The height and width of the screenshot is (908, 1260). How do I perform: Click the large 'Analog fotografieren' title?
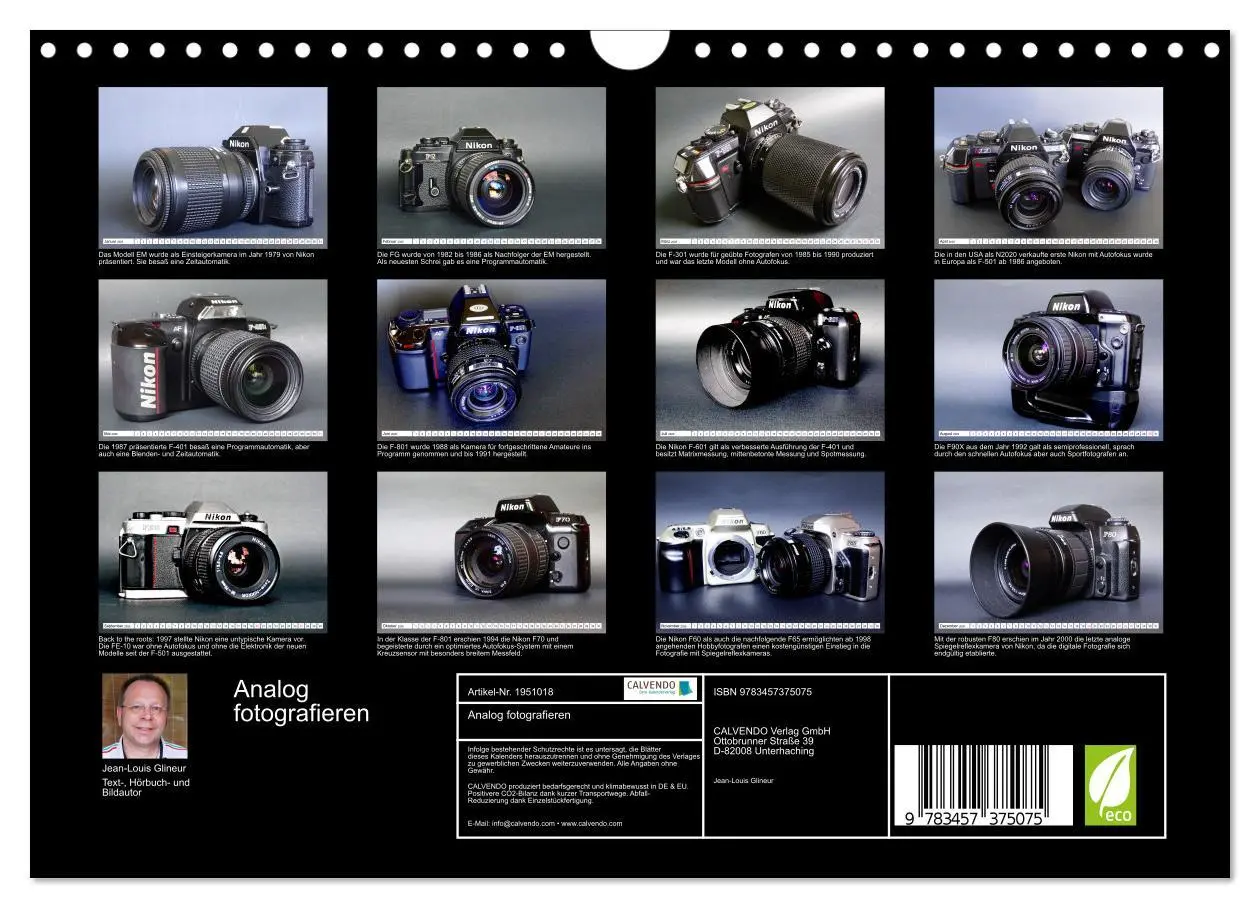coord(301,701)
